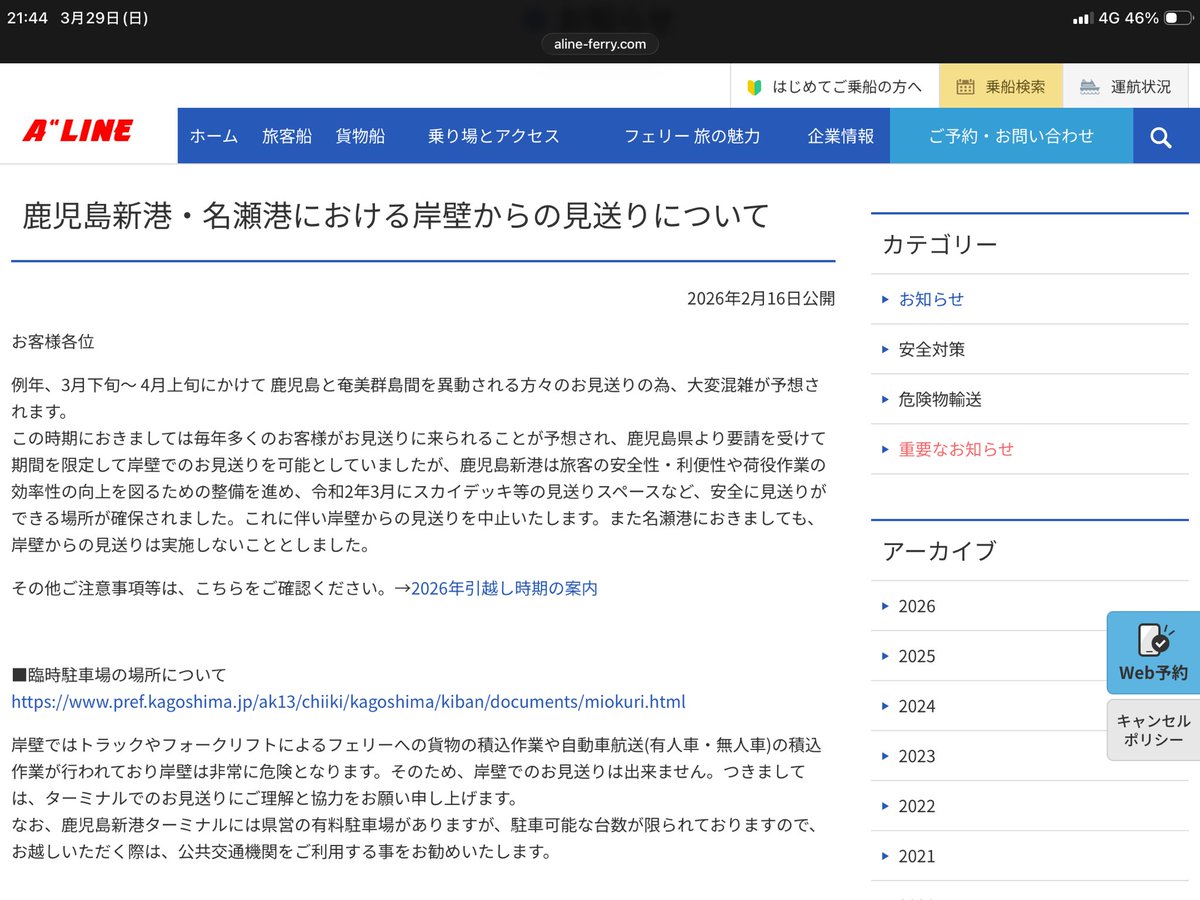1200x900 pixels.
Task: Open the pref.kagoshima.jp parking information link
Action: point(347,701)
